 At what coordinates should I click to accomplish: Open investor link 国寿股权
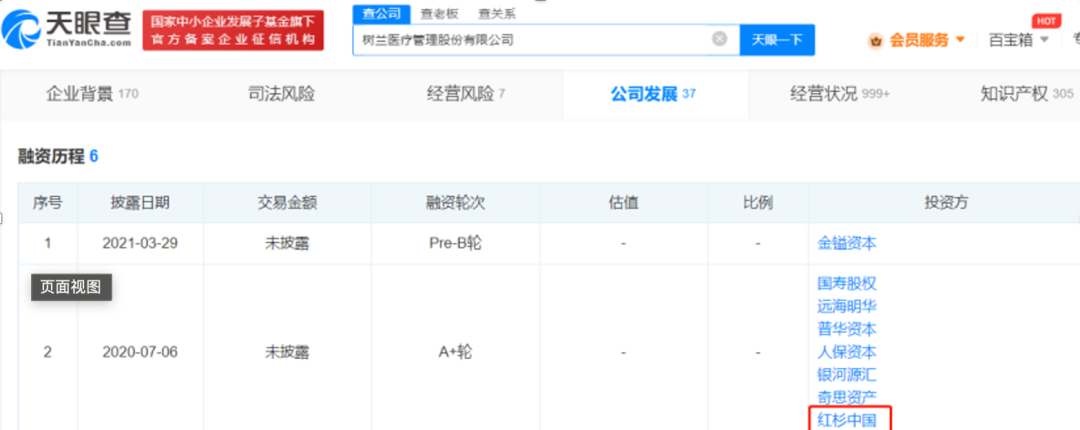(847, 283)
